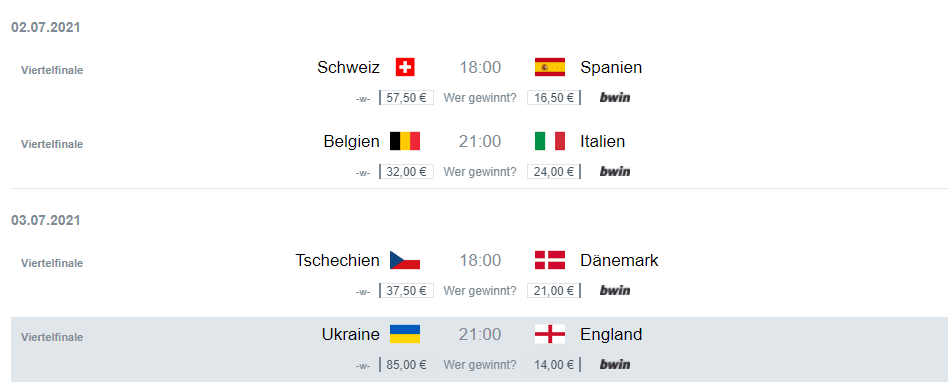948x384 pixels.
Task: Click the Switzerland flag icon
Action: tap(405, 67)
